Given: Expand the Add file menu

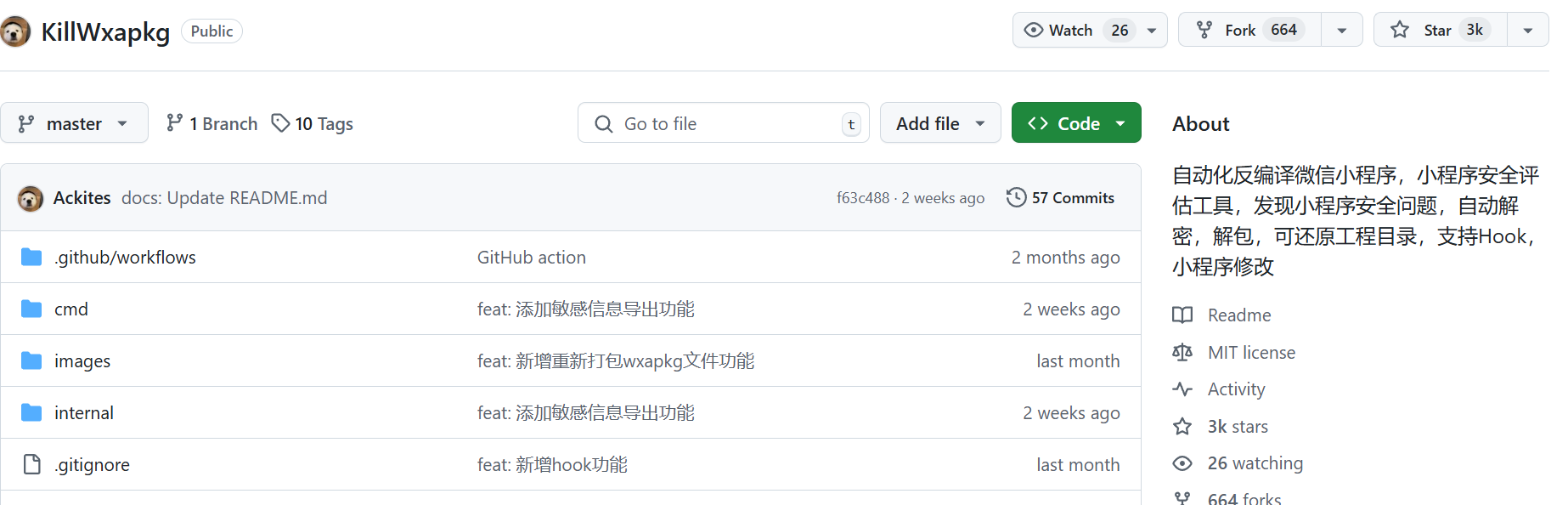Looking at the screenshot, I should [x=940, y=124].
